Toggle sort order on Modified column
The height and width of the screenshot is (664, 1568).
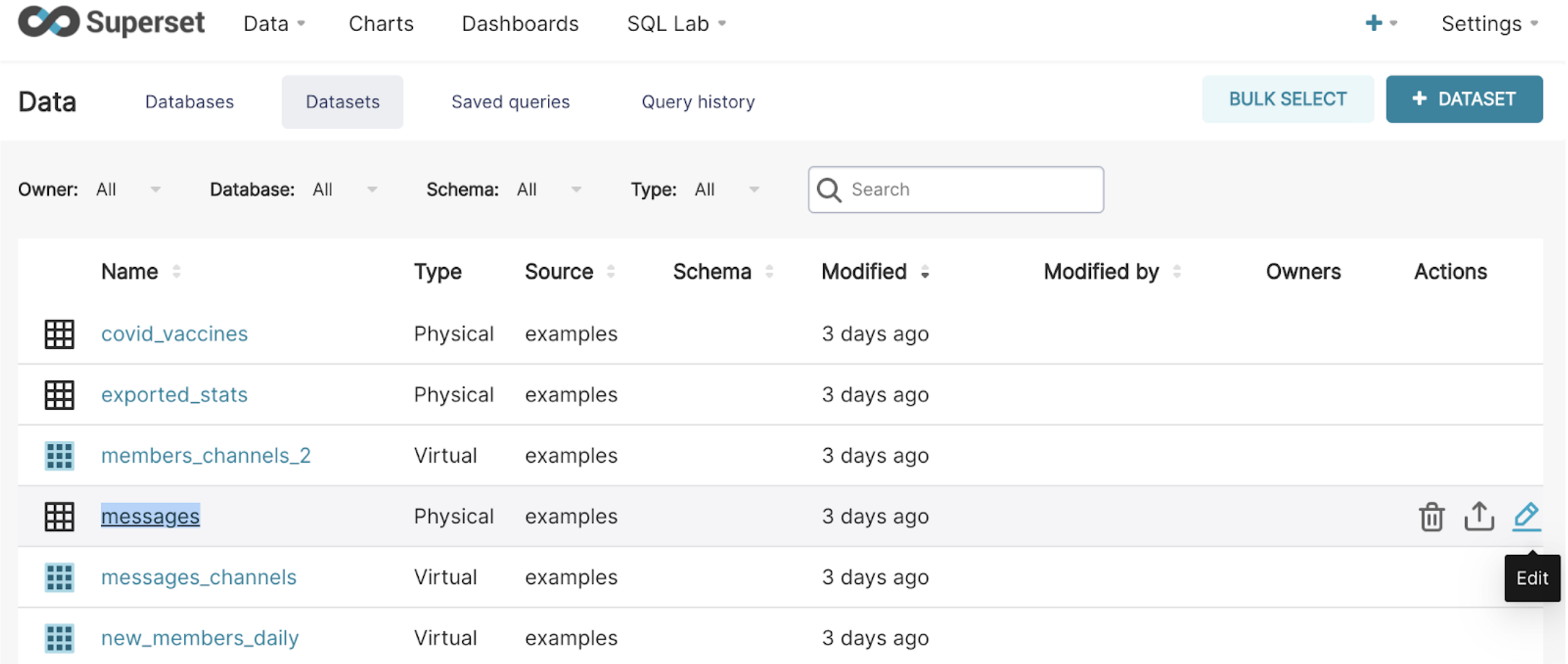pyautogui.click(x=925, y=272)
